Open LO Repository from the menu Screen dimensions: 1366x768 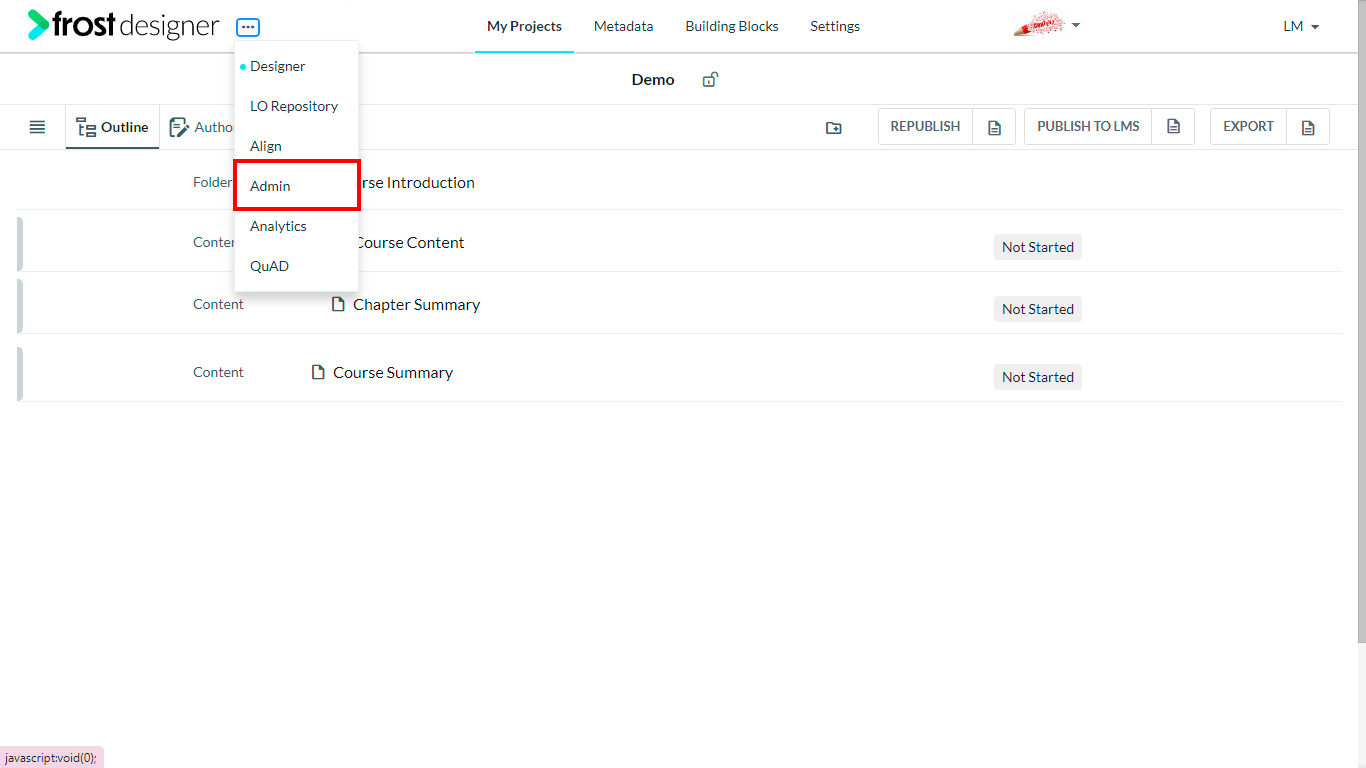click(294, 106)
